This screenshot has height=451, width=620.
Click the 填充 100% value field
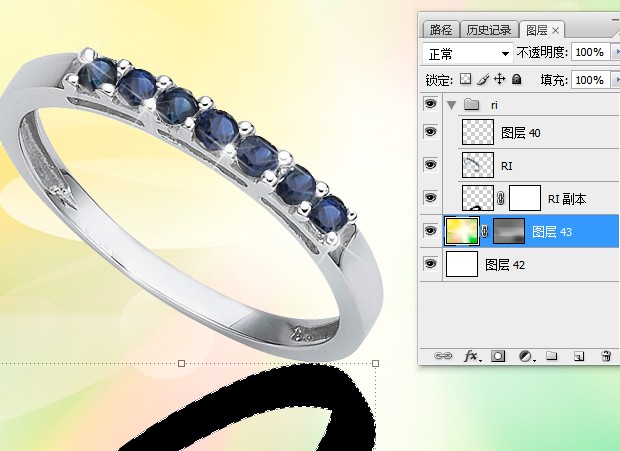click(590, 80)
